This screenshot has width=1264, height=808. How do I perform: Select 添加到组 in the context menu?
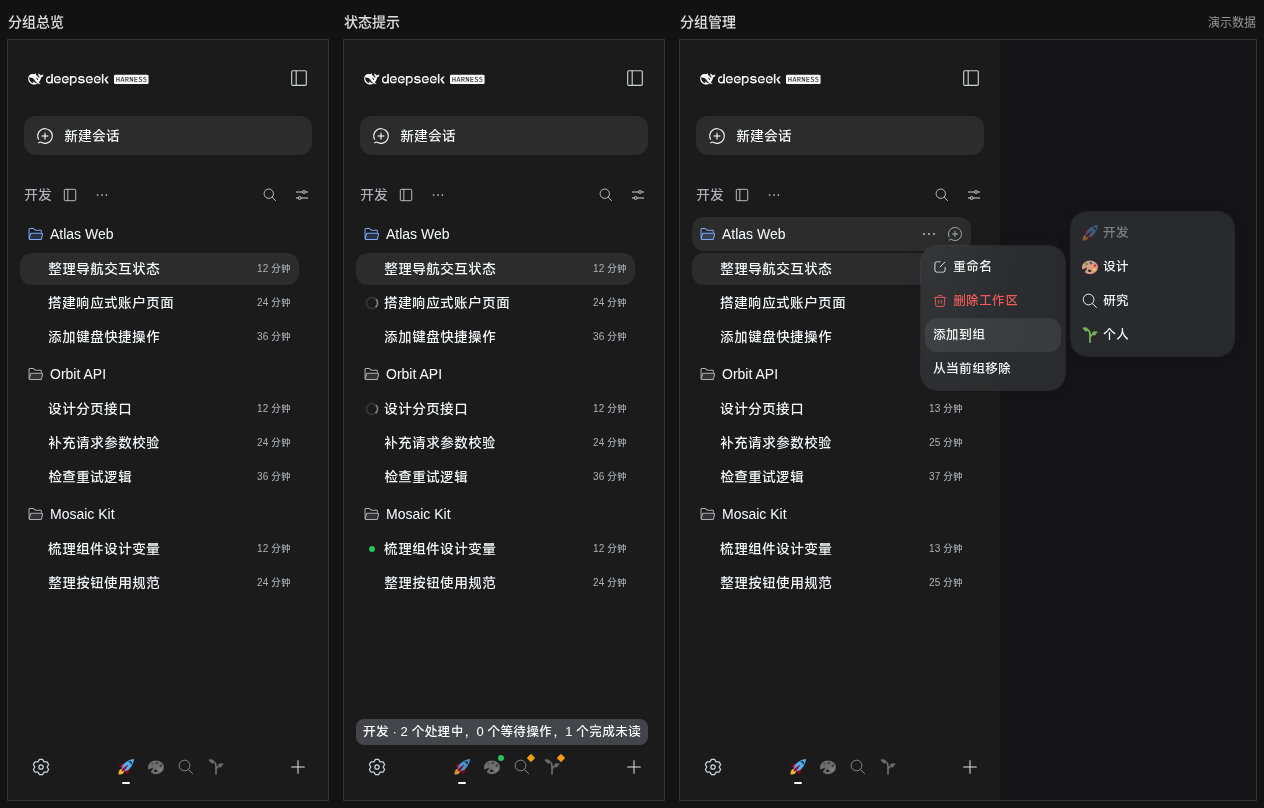tap(993, 335)
